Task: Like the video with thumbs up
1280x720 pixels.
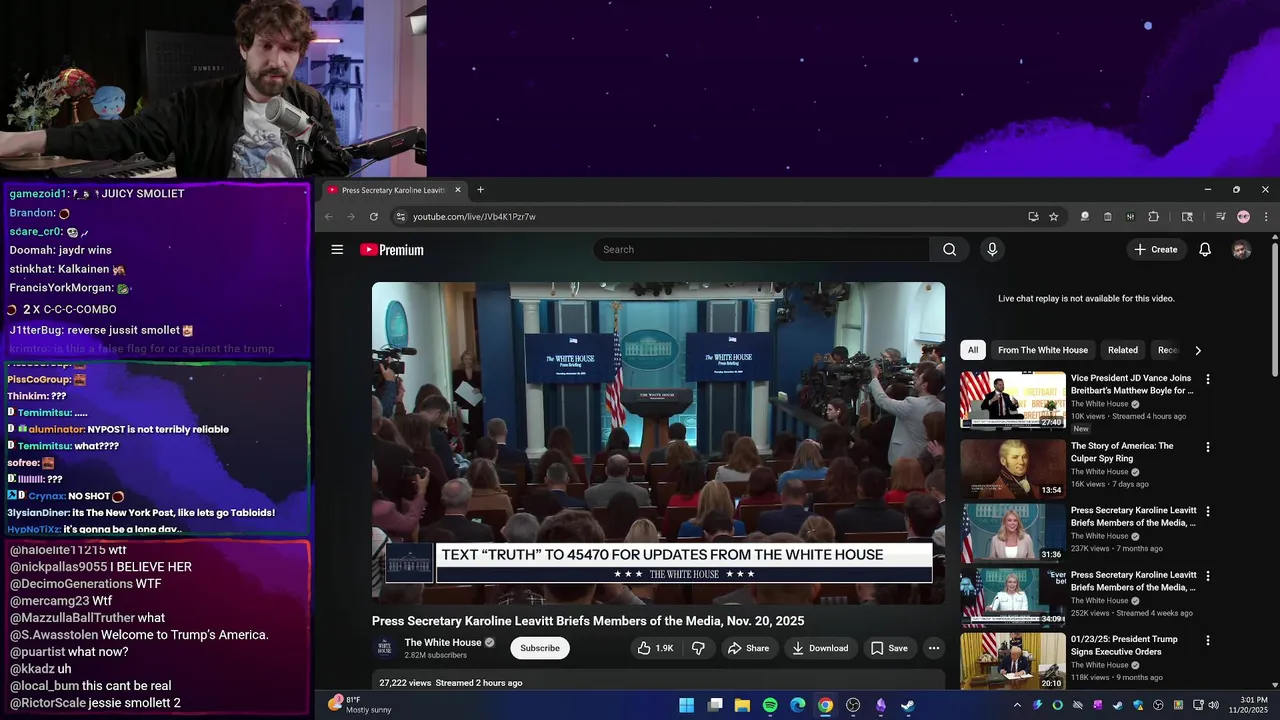Action: 656,648
